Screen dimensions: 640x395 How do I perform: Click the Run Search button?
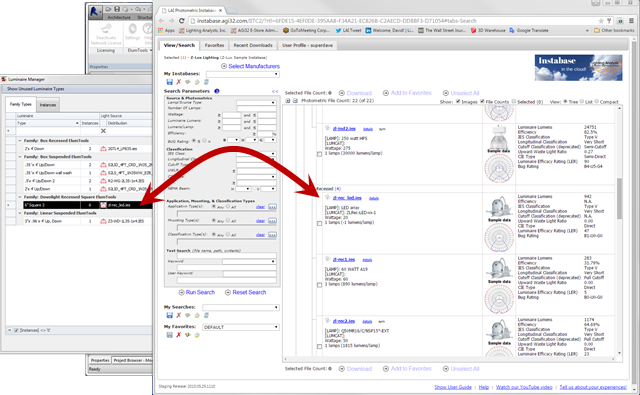tap(197, 292)
